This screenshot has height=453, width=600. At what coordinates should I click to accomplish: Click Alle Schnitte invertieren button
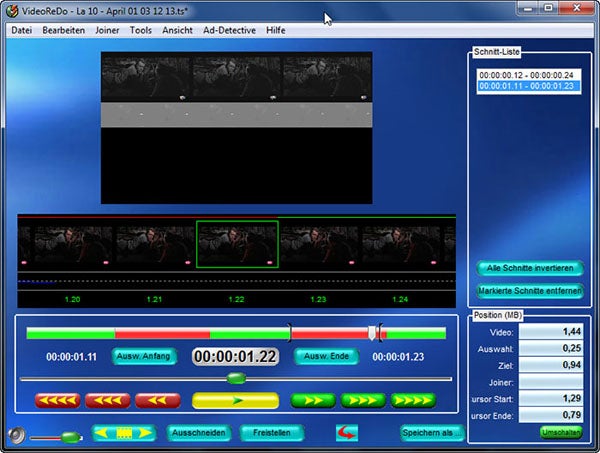tap(530, 268)
